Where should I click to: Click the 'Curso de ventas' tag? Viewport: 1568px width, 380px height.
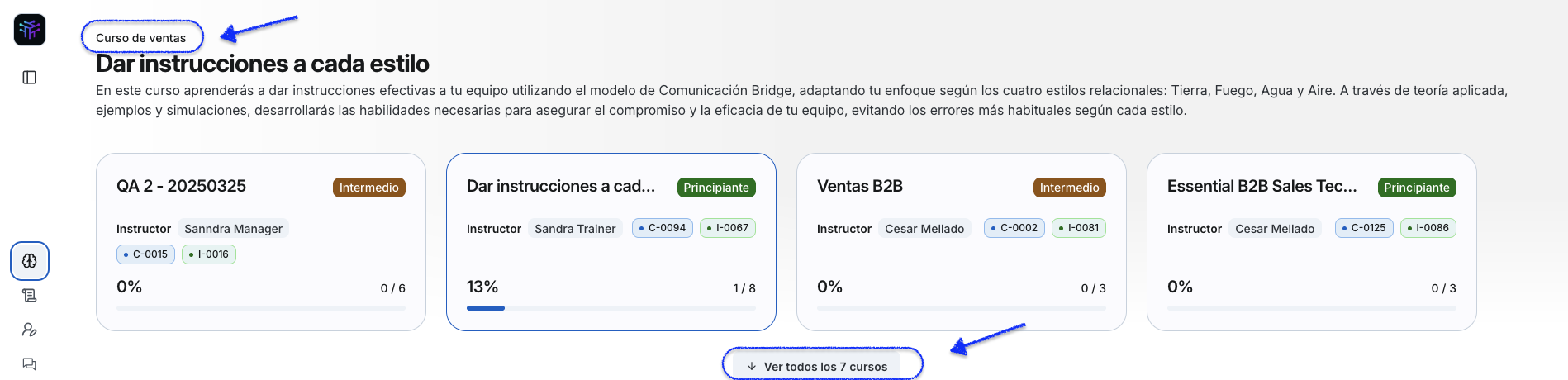(x=140, y=38)
